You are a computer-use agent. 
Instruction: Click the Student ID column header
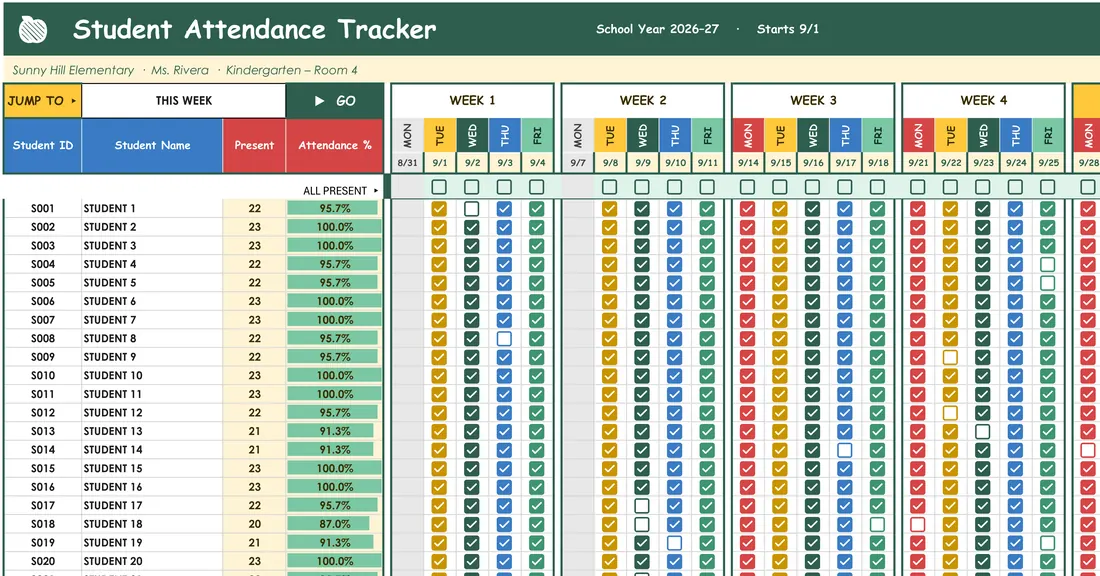point(43,145)
